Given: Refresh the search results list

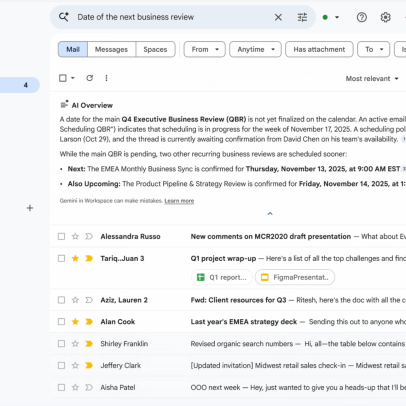Looking at the screenshot, I should (89, 78).
